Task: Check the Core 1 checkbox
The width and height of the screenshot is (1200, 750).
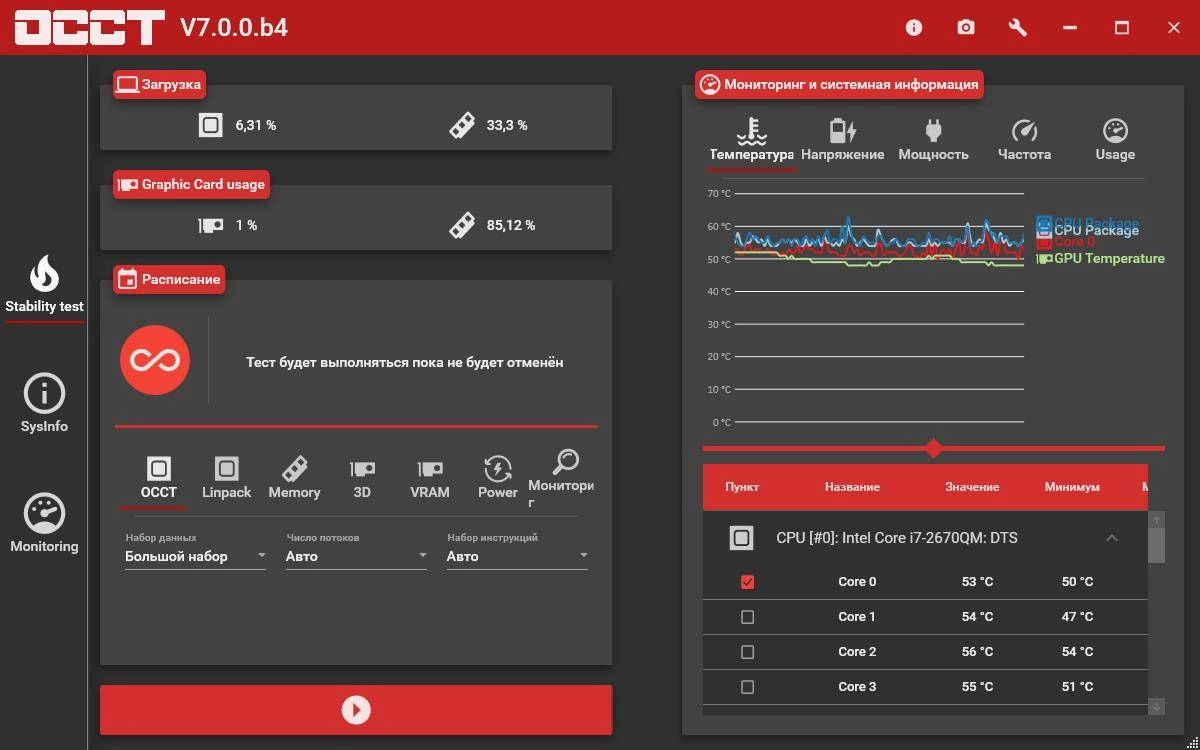Action: point(747,617)
